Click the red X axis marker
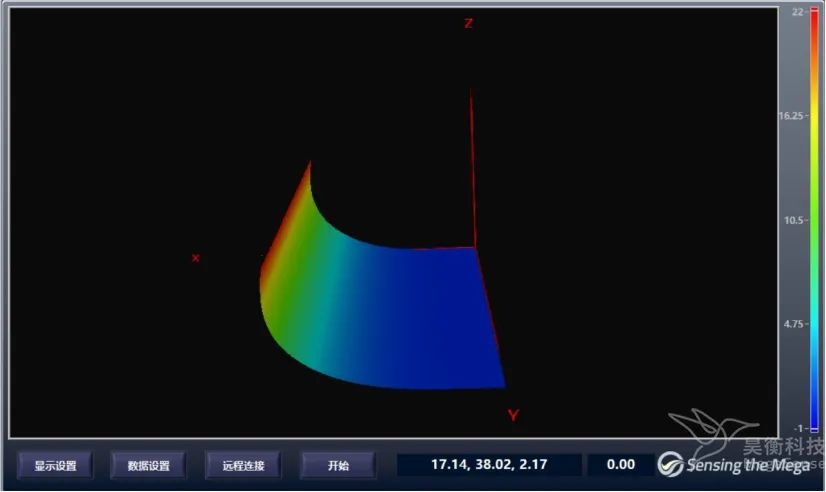This screenshot has width=826, height=492. coord(195,258)
